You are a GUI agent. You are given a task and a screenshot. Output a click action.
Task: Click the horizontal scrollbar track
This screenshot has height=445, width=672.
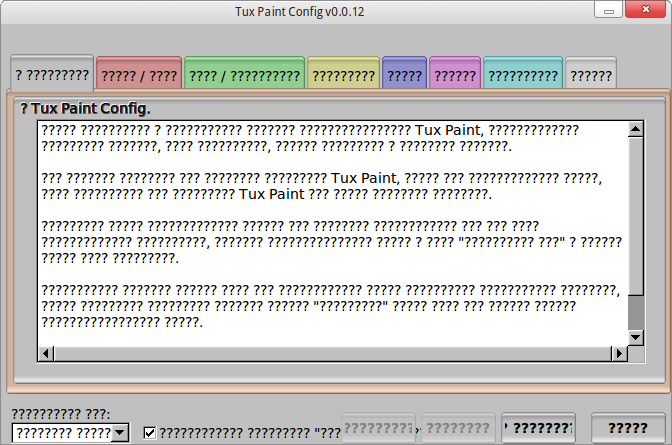click(333, 354)
